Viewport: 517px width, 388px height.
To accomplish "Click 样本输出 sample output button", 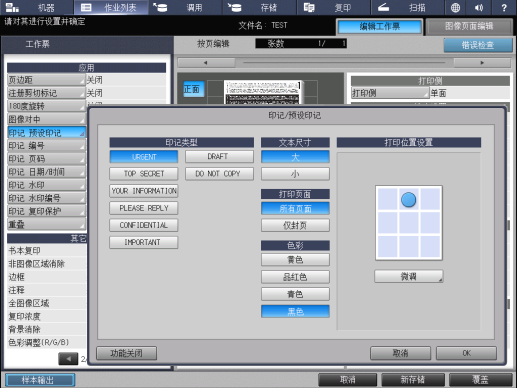I will 40,380.
